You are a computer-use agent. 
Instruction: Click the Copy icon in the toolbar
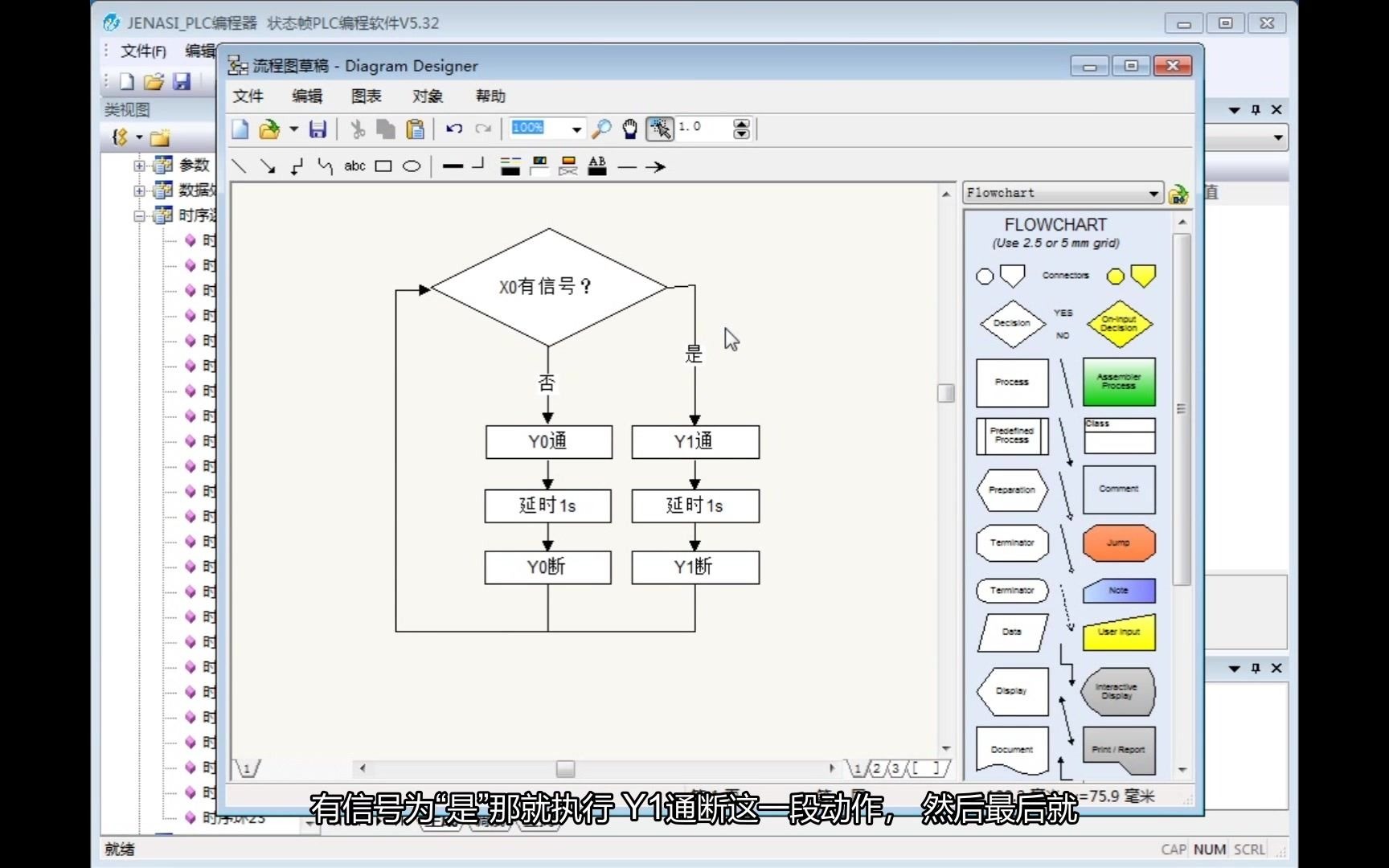[387, 129]
